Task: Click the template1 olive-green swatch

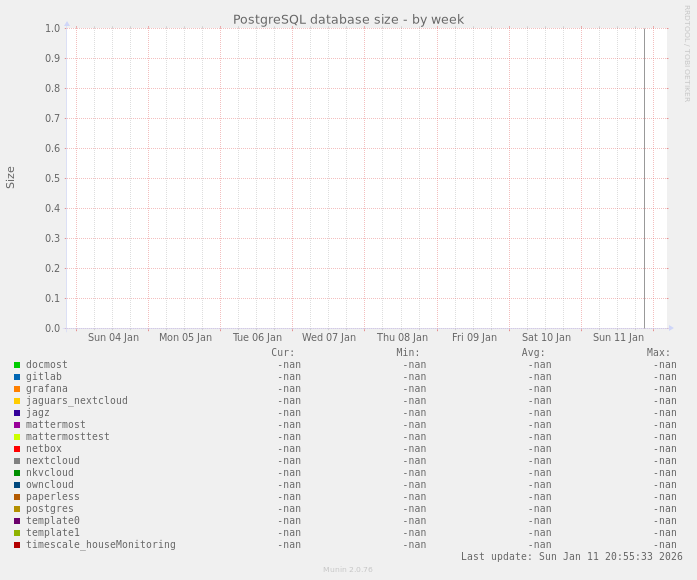Action: pyautogui.click(x=17, y=533)
